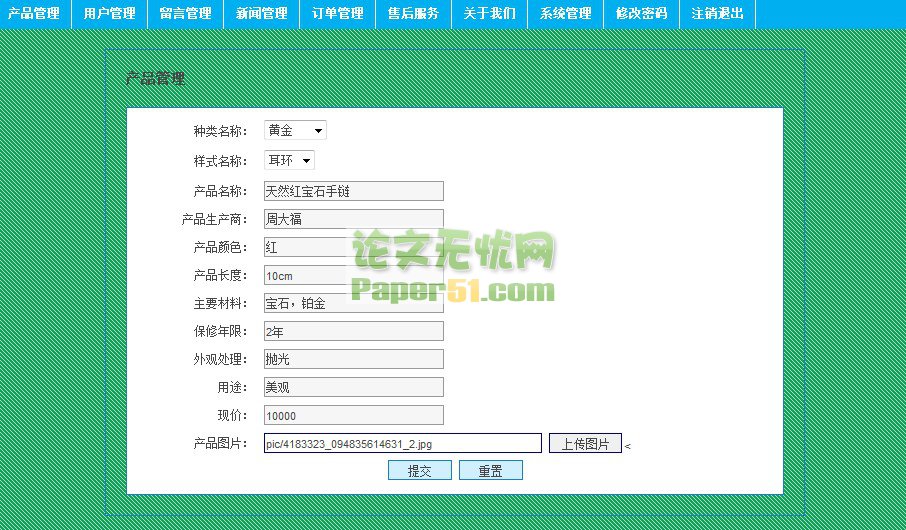
Task: Click 修改密码 in the top navigation
Action: point(641,13)
